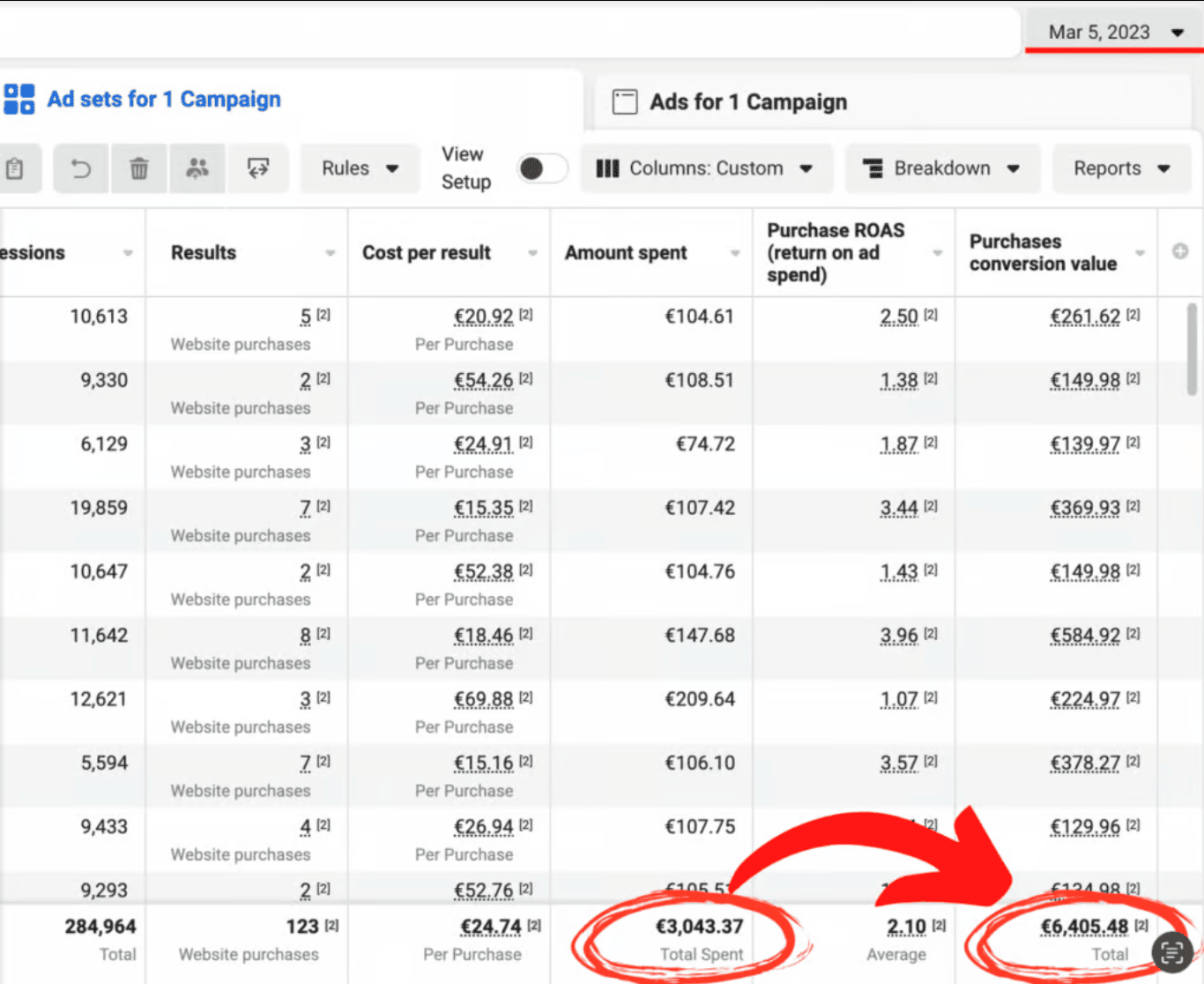Open the Rules dropdown
This screenshot has height=984, width=1204.
pyautogui.click(x=360, y=168)
